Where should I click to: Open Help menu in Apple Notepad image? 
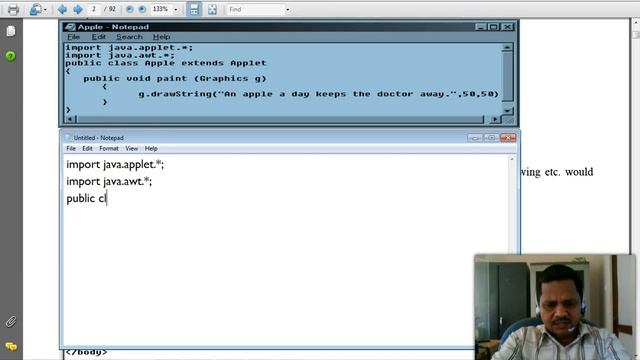pyautogui.click(x=161, y=37)
